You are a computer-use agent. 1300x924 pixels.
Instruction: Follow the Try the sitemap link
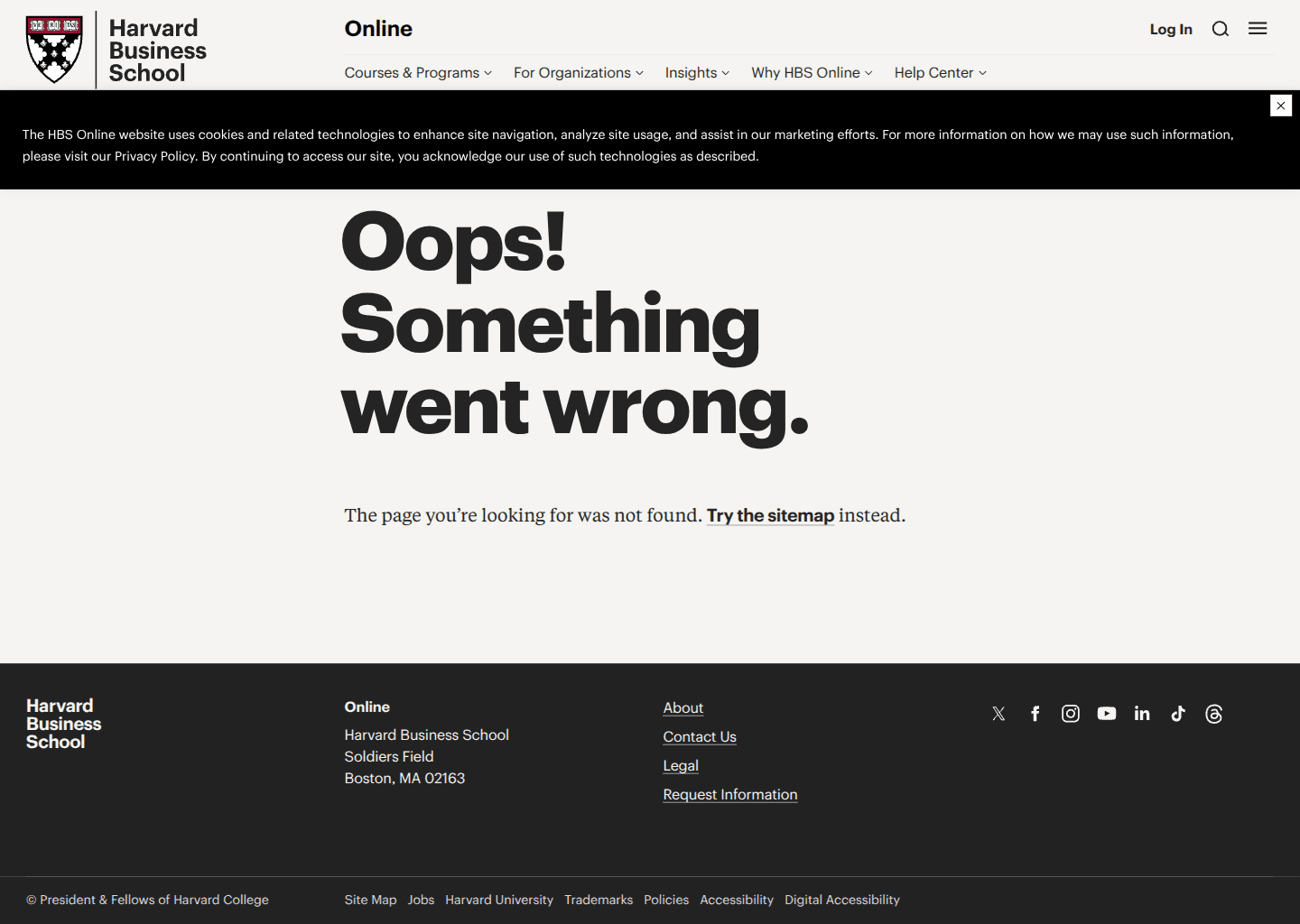(770, 515)
